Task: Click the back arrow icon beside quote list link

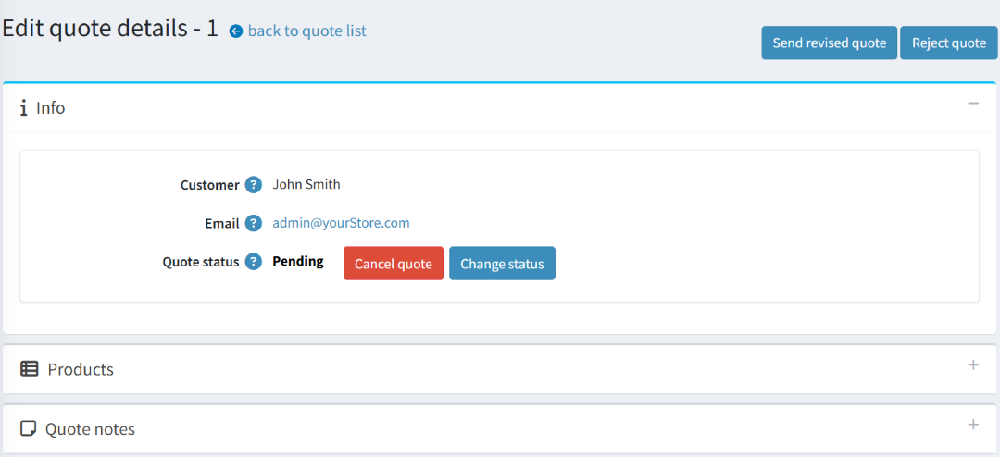Action: coord(236,31)
